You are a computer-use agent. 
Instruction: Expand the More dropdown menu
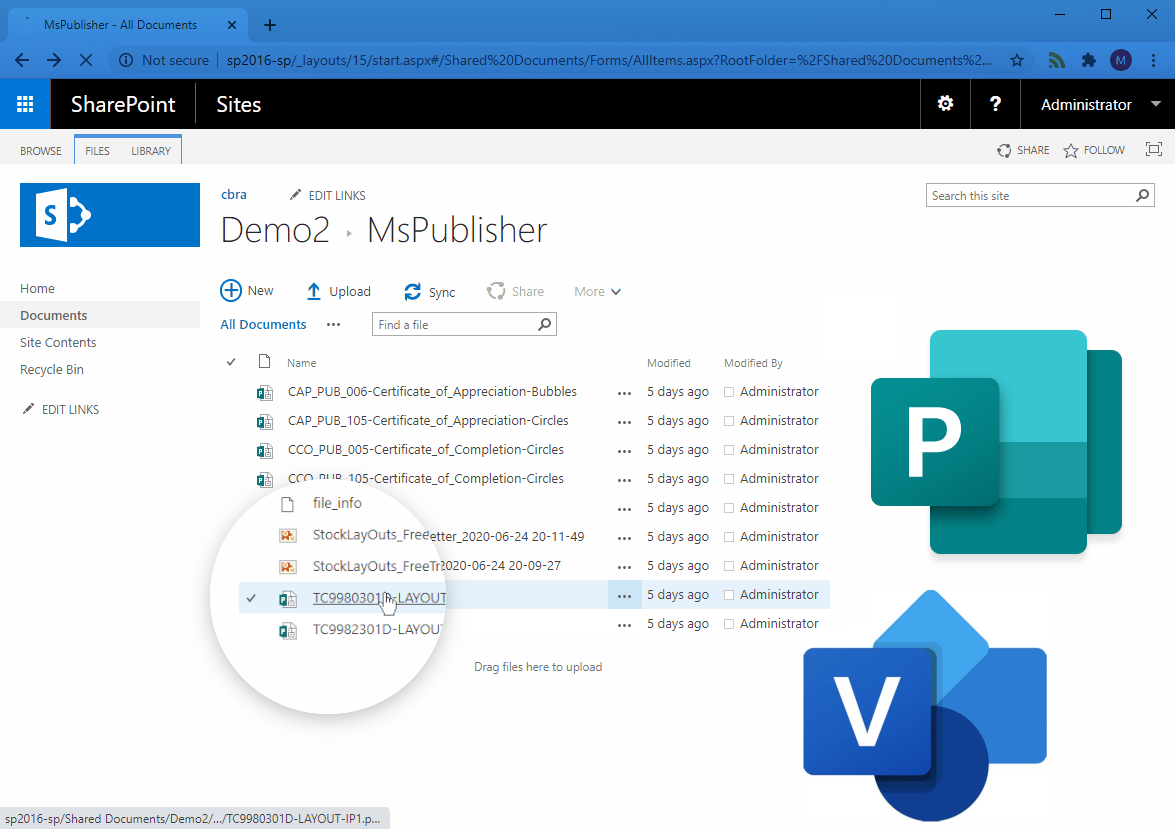pos(597,291)
